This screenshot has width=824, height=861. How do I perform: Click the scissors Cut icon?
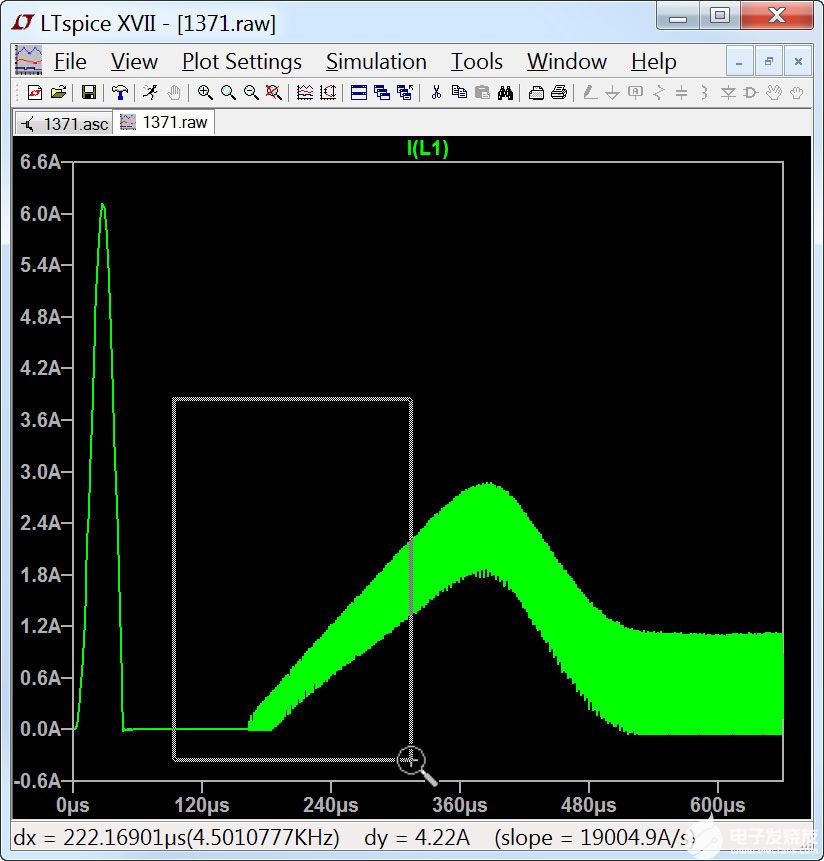point(436,93)
